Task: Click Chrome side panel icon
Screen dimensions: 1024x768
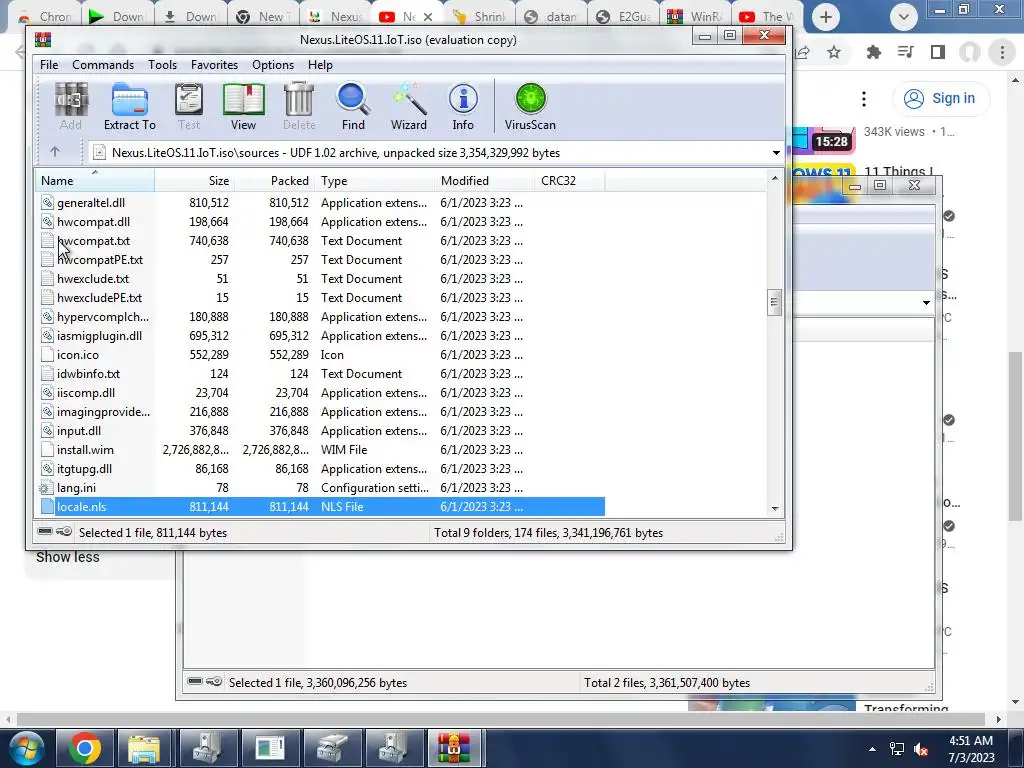Action: point(938,52)
